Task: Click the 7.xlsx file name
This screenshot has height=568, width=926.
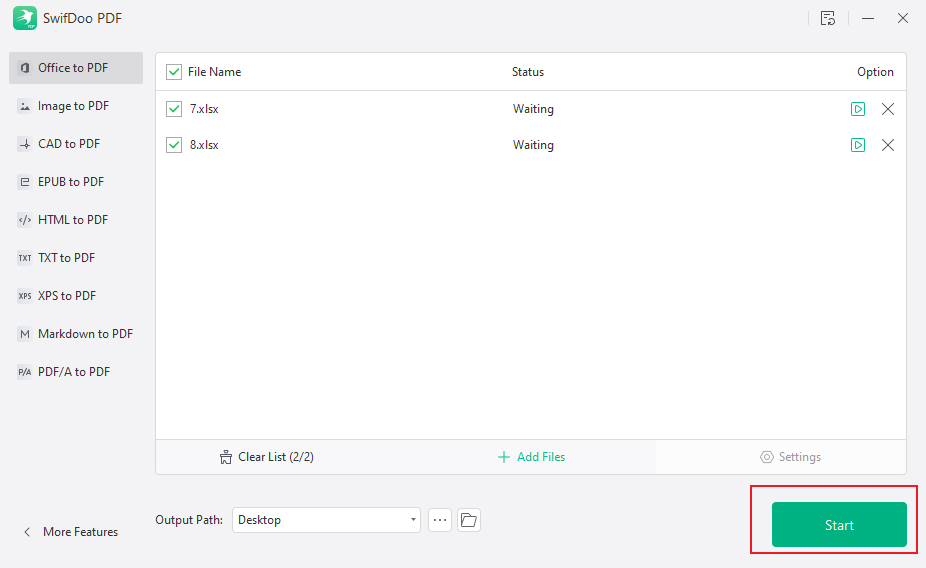Action: 204,109
